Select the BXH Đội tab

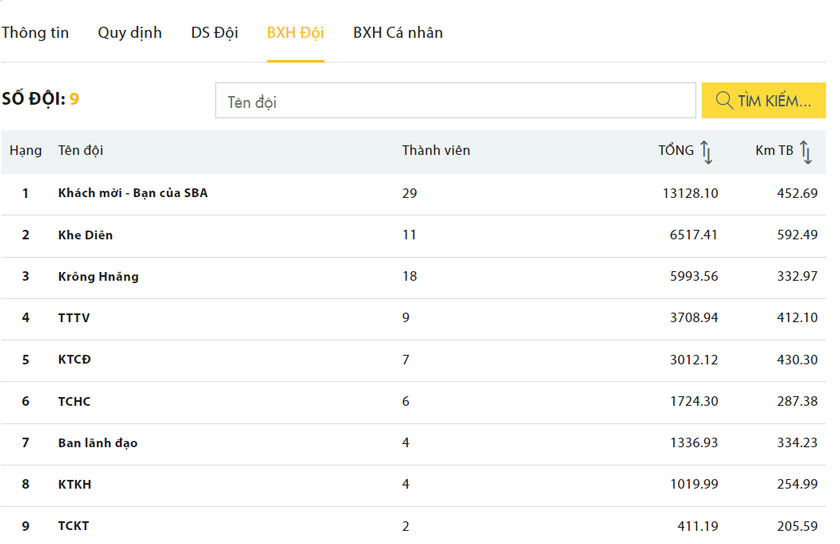pyautogui.click(x=295, y=33)
